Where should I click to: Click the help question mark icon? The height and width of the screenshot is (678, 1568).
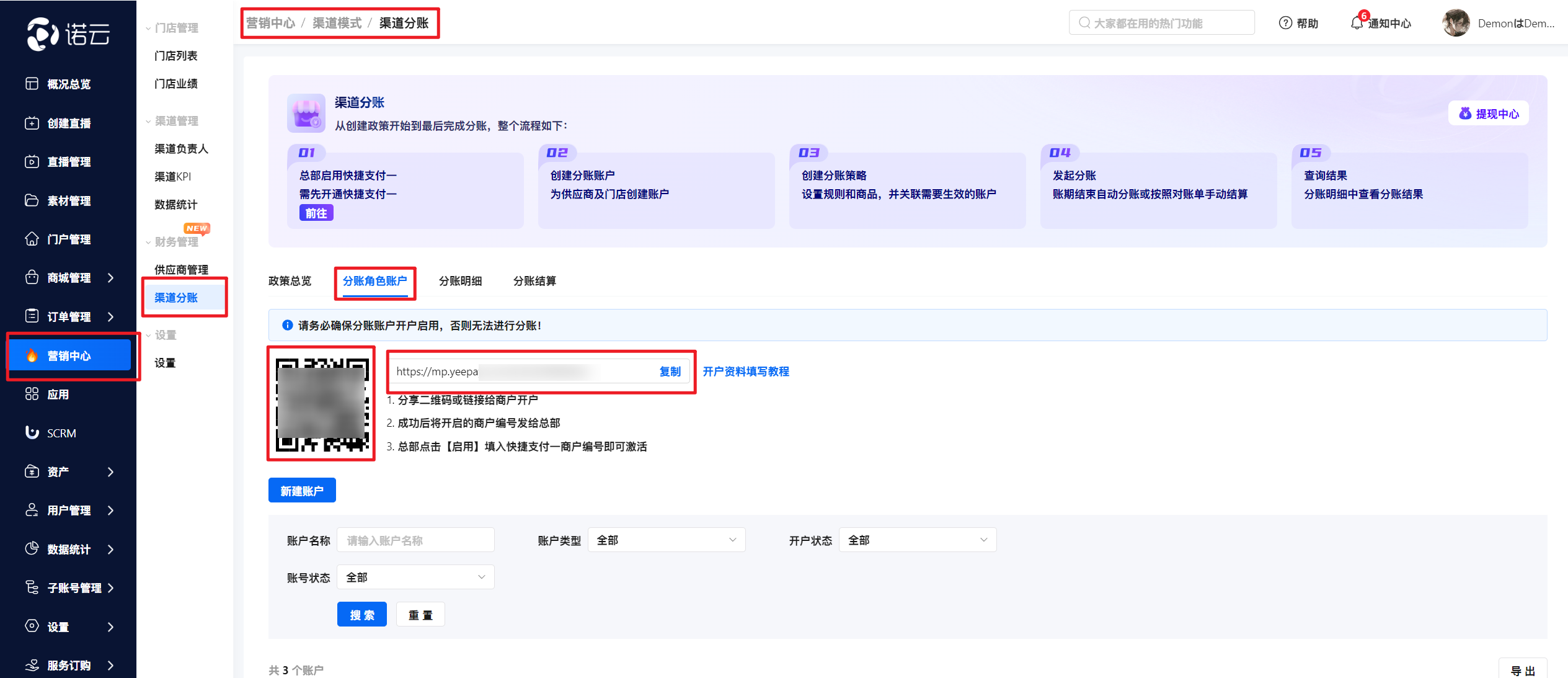(1285, 23)
